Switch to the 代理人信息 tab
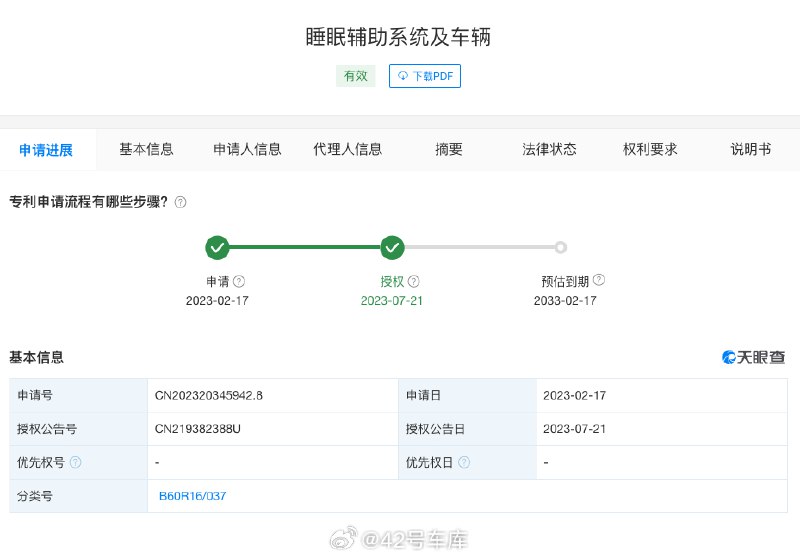Image resolution: width=800 pixels, height=558 pixels. [x=347, y=149]
